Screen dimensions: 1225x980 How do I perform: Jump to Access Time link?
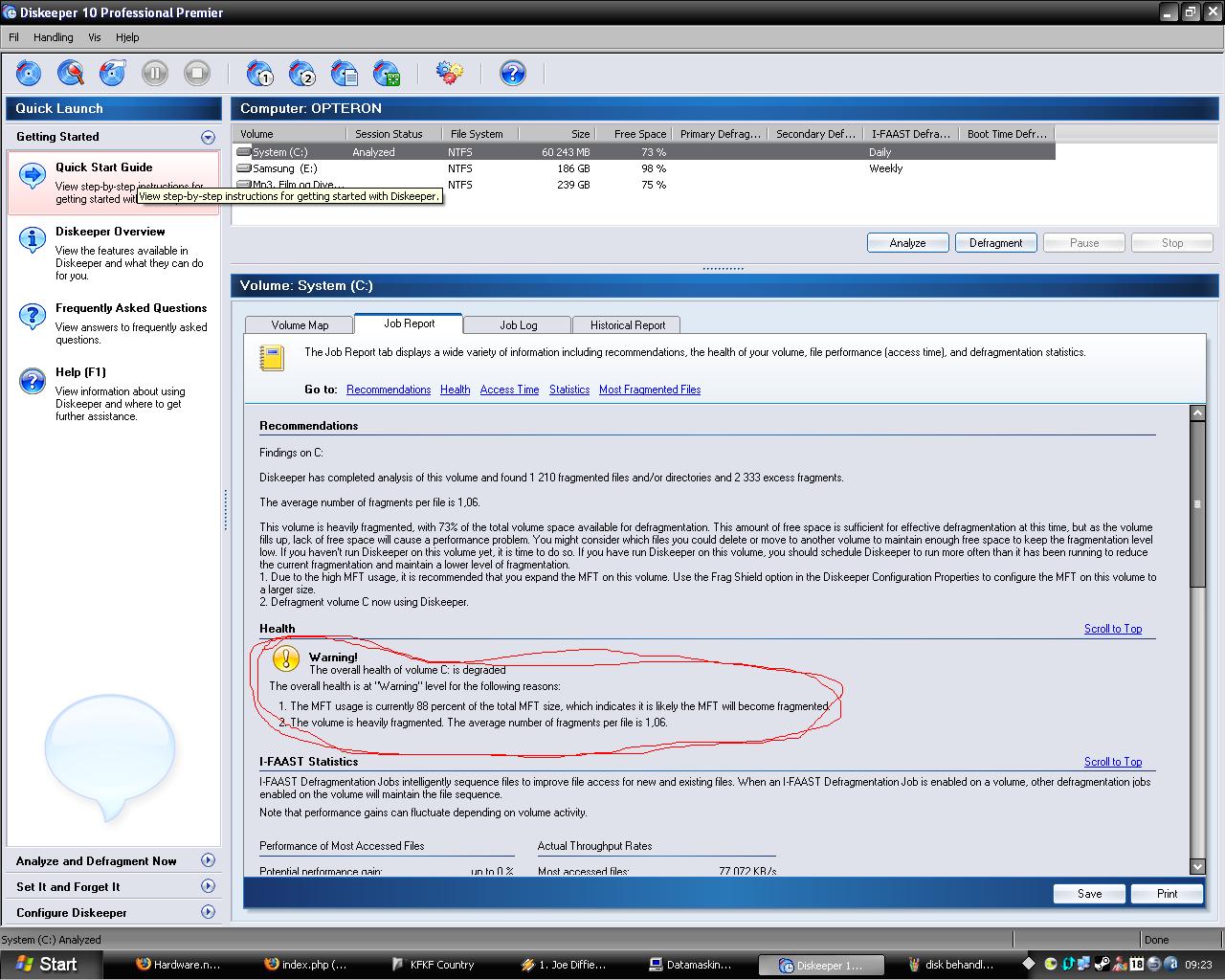tap(509, 390)
